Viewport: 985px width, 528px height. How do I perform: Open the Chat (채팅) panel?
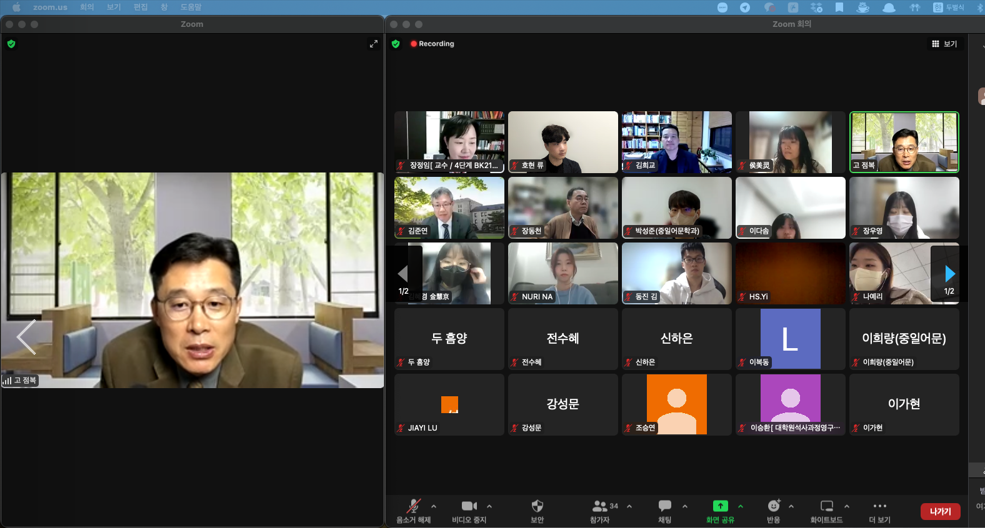click(665, 507)
